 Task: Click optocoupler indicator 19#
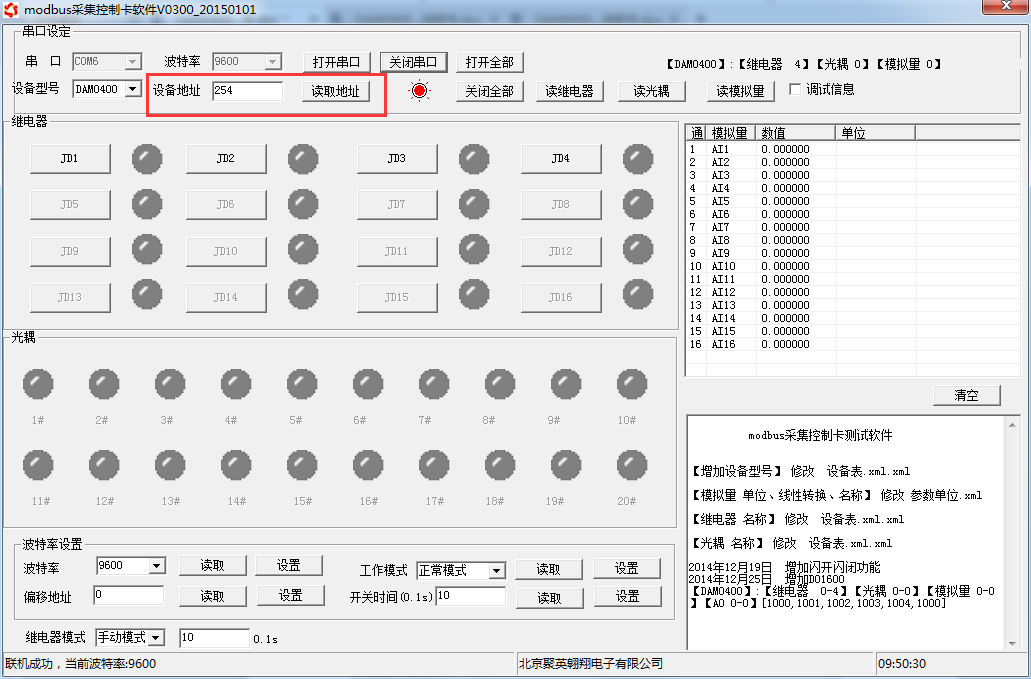click(565, 465)
